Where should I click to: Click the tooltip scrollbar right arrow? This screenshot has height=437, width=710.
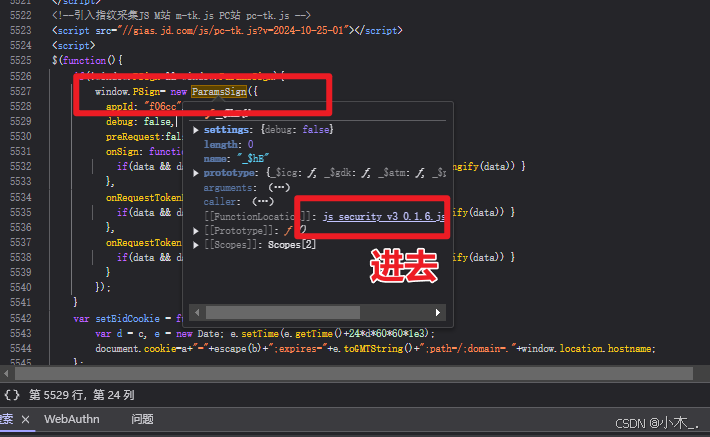(x=437, y=312)
